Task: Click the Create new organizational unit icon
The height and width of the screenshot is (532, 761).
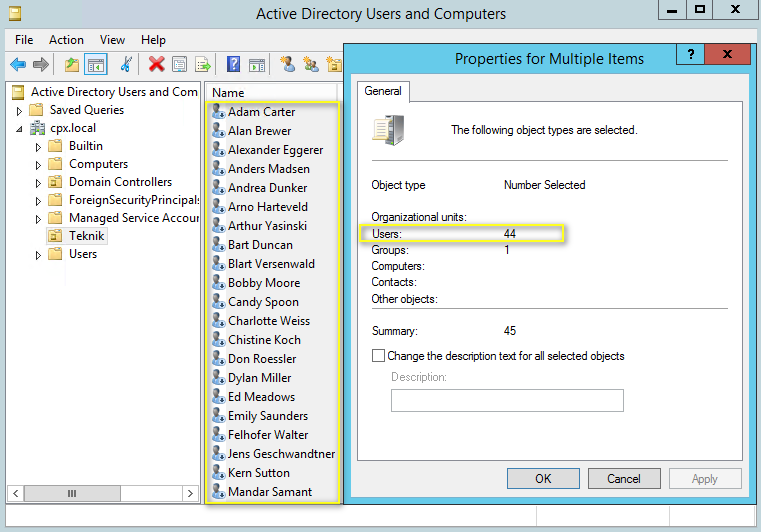Action: coord(334,64)
